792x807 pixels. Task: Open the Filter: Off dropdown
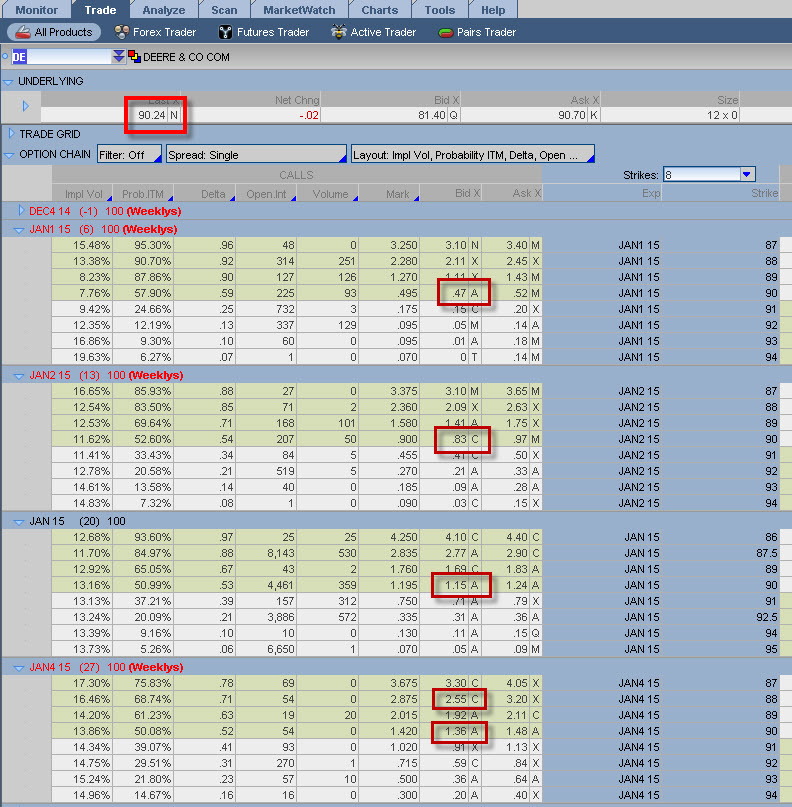129,155
